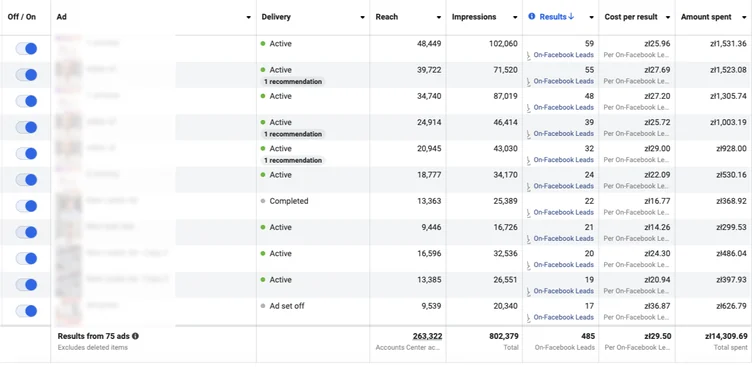The height and width of the screenshot is (367, 756).
Task: Sort by the Amount spent header
Action: click(706, 17)
